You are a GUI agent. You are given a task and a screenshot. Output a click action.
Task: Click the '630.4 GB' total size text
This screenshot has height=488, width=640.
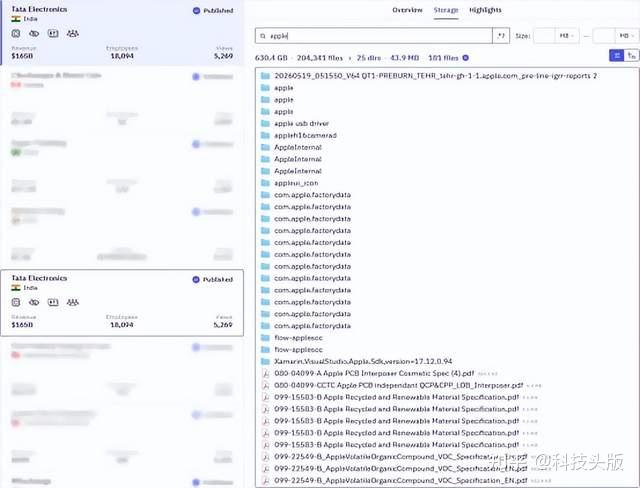(x=271, y=58)
